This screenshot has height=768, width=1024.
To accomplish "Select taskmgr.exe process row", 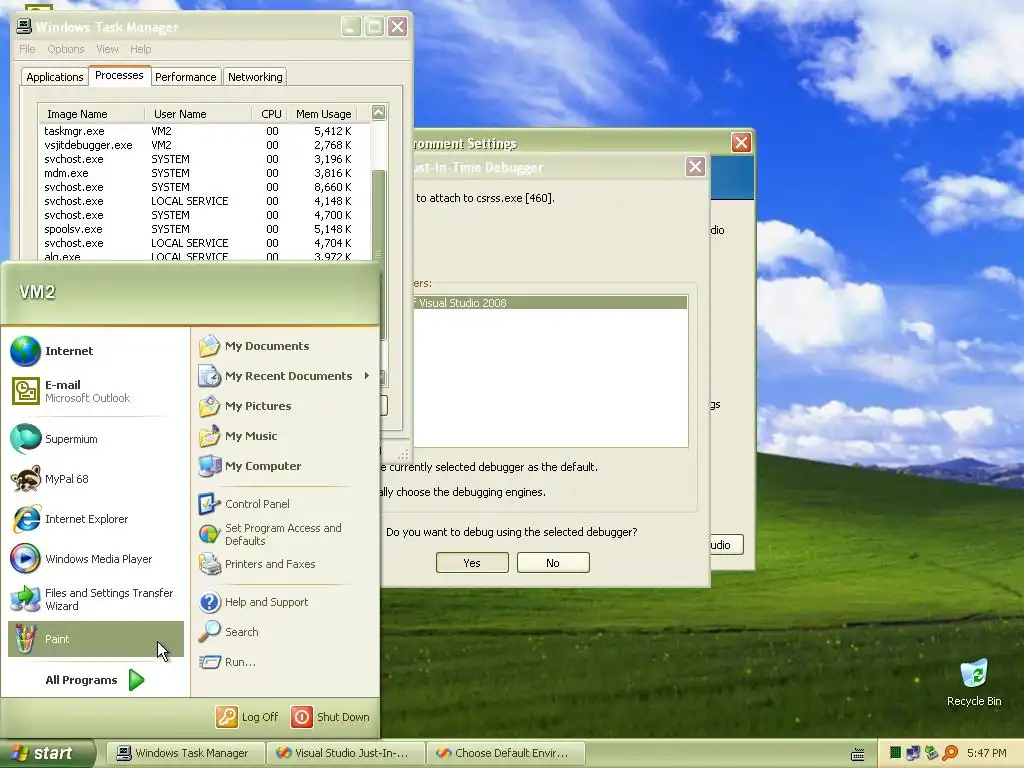I will (x=204, y=131).
